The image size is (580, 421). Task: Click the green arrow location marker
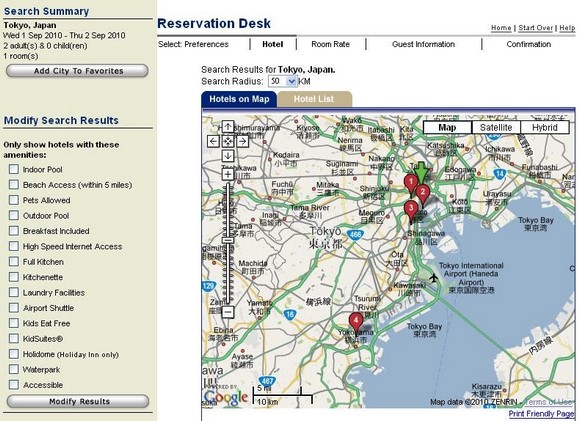(x=421, y=172)
